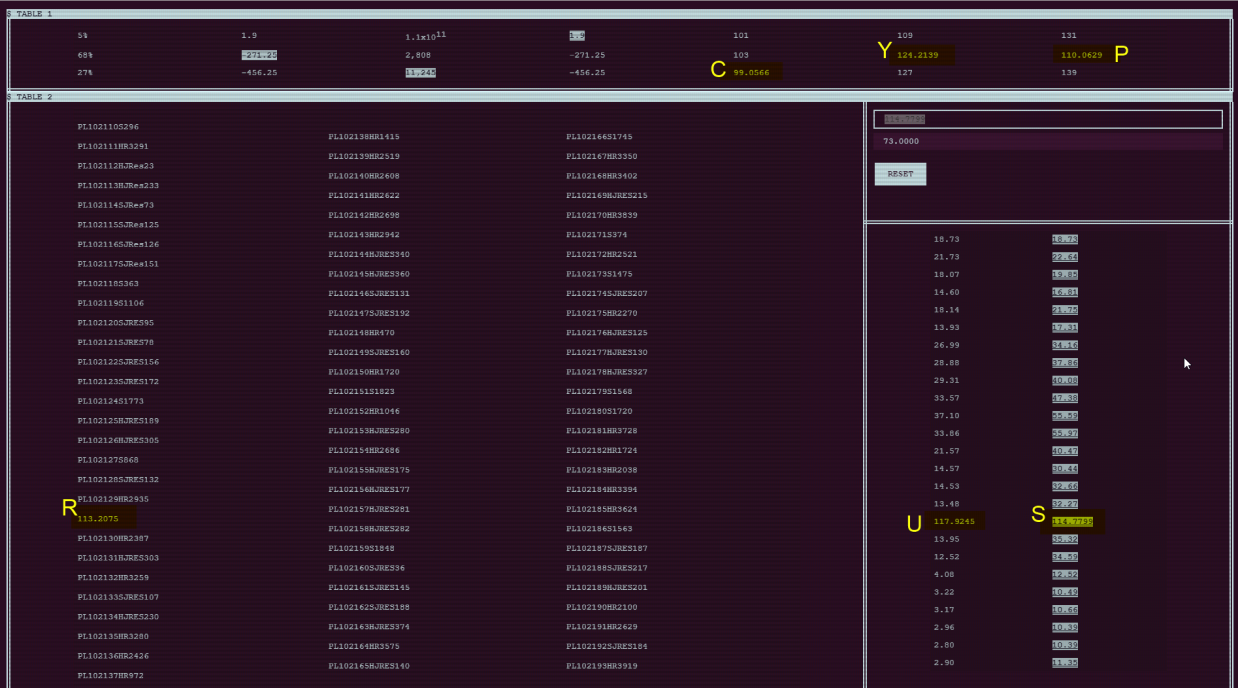The image size is (1238, 688).
Task: Click list entry PL102166S1745
Action: [599, 136]
